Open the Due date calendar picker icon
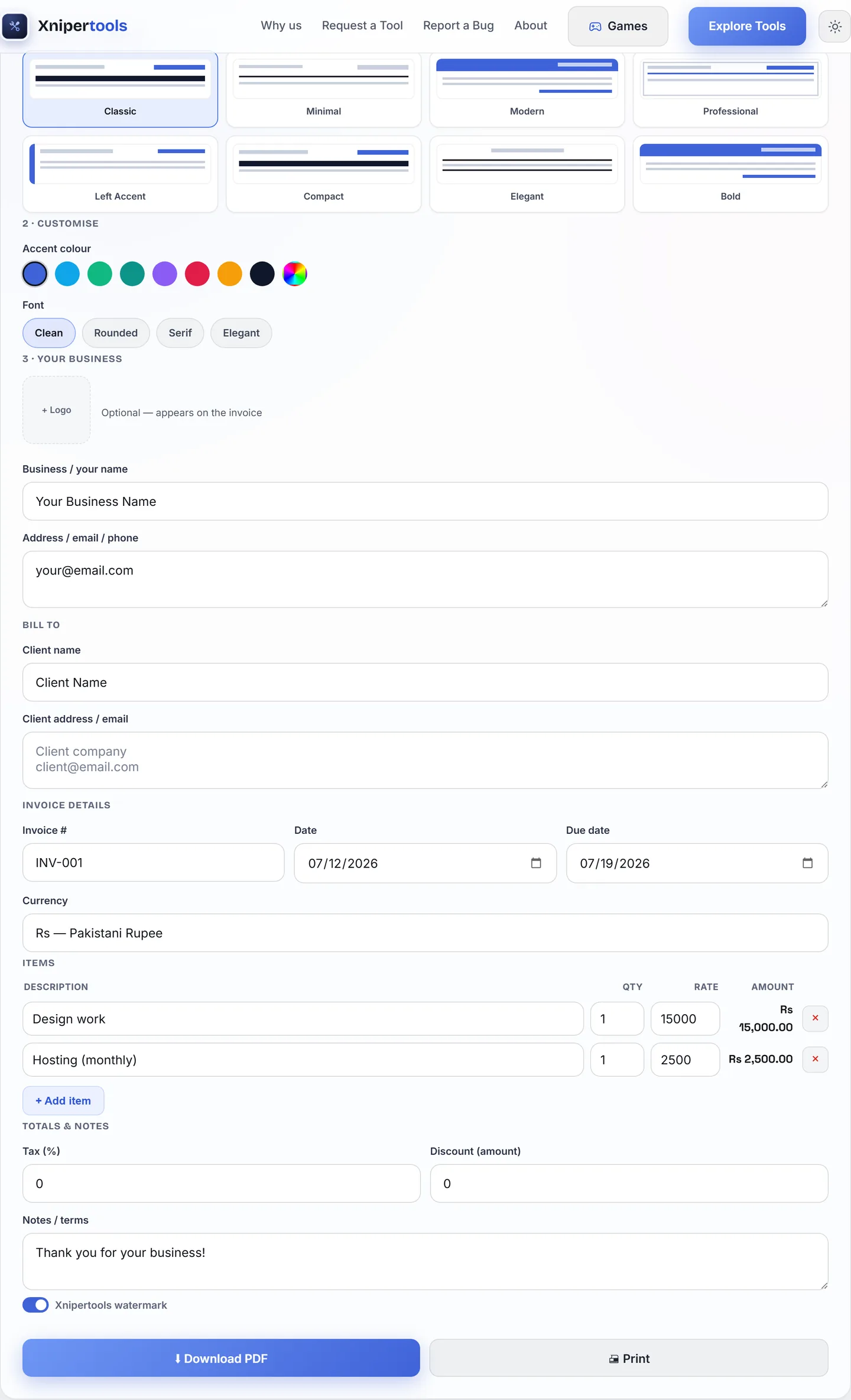 click(807, 863)
